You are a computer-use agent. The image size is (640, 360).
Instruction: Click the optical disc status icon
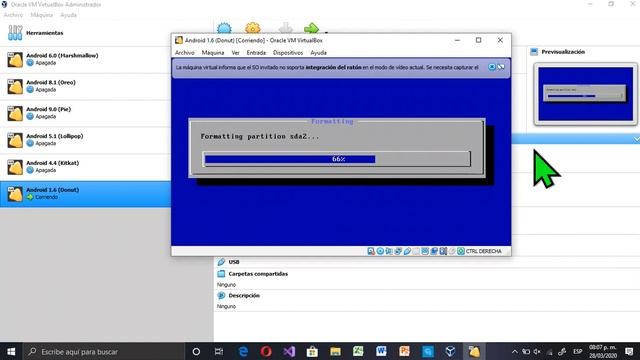(x=380, y=251)
